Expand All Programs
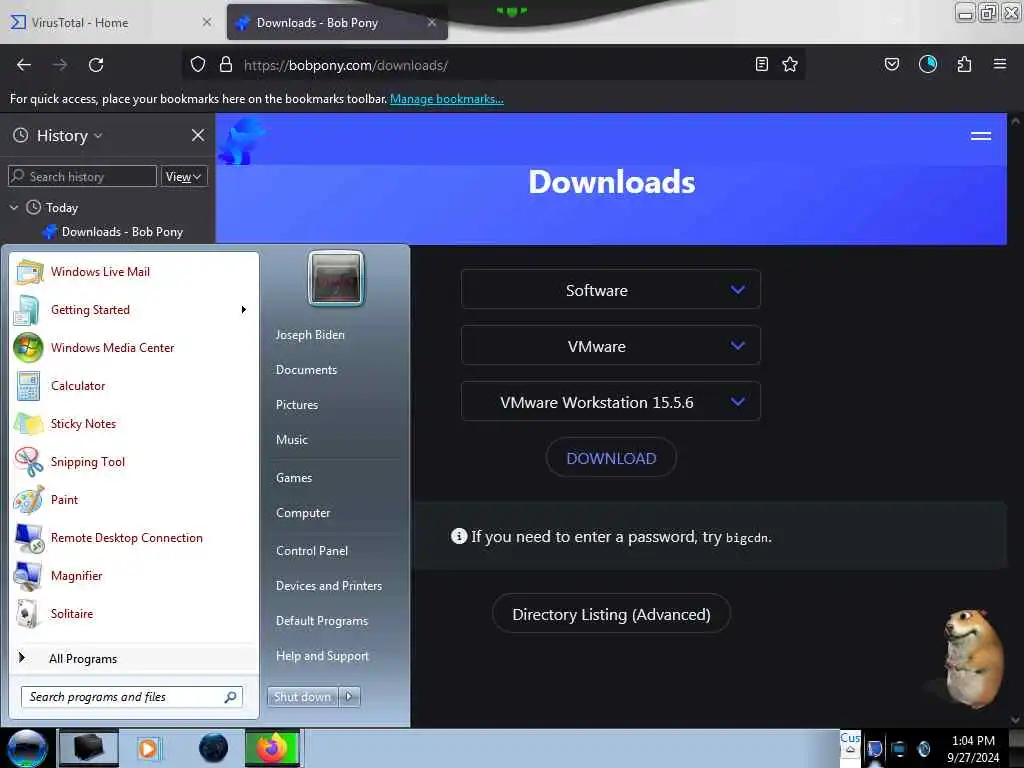Screen dimensions: 1024x768 coord(134,658)
